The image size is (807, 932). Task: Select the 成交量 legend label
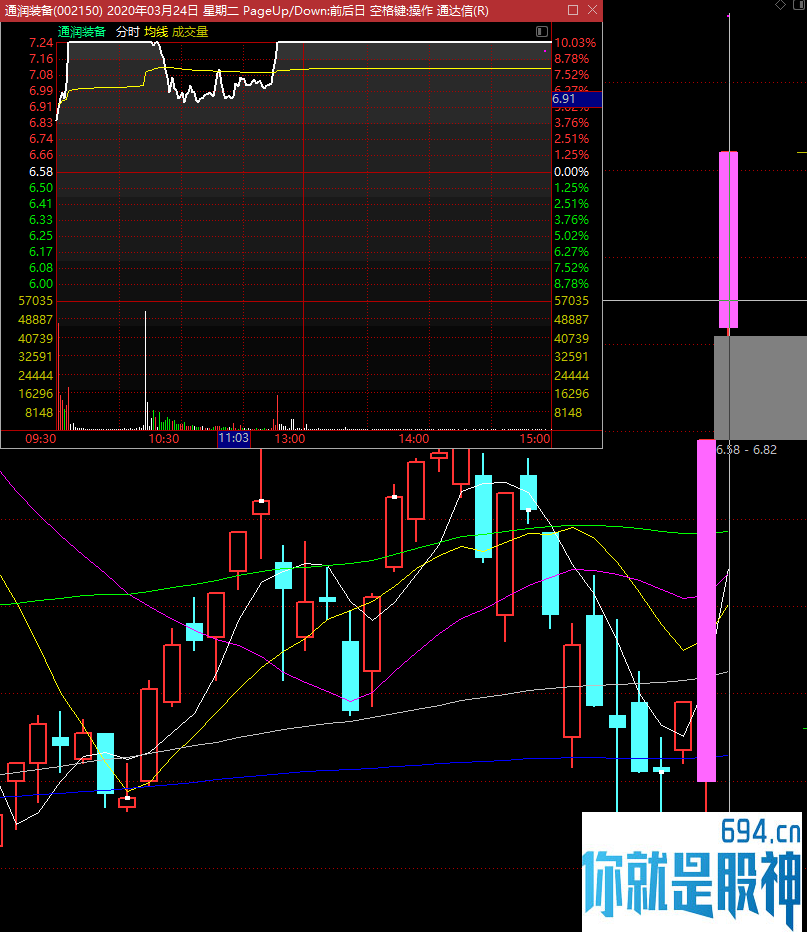pyautogui.click(x=190, y=32)
